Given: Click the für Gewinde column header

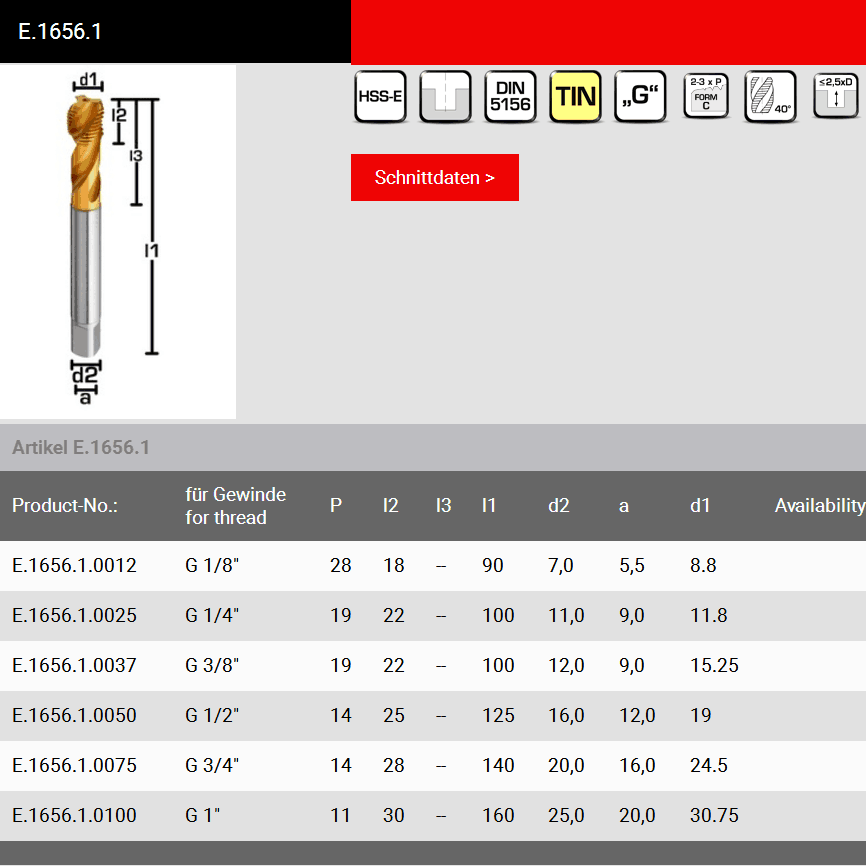Looking at the screenshot, I should 235,506.
